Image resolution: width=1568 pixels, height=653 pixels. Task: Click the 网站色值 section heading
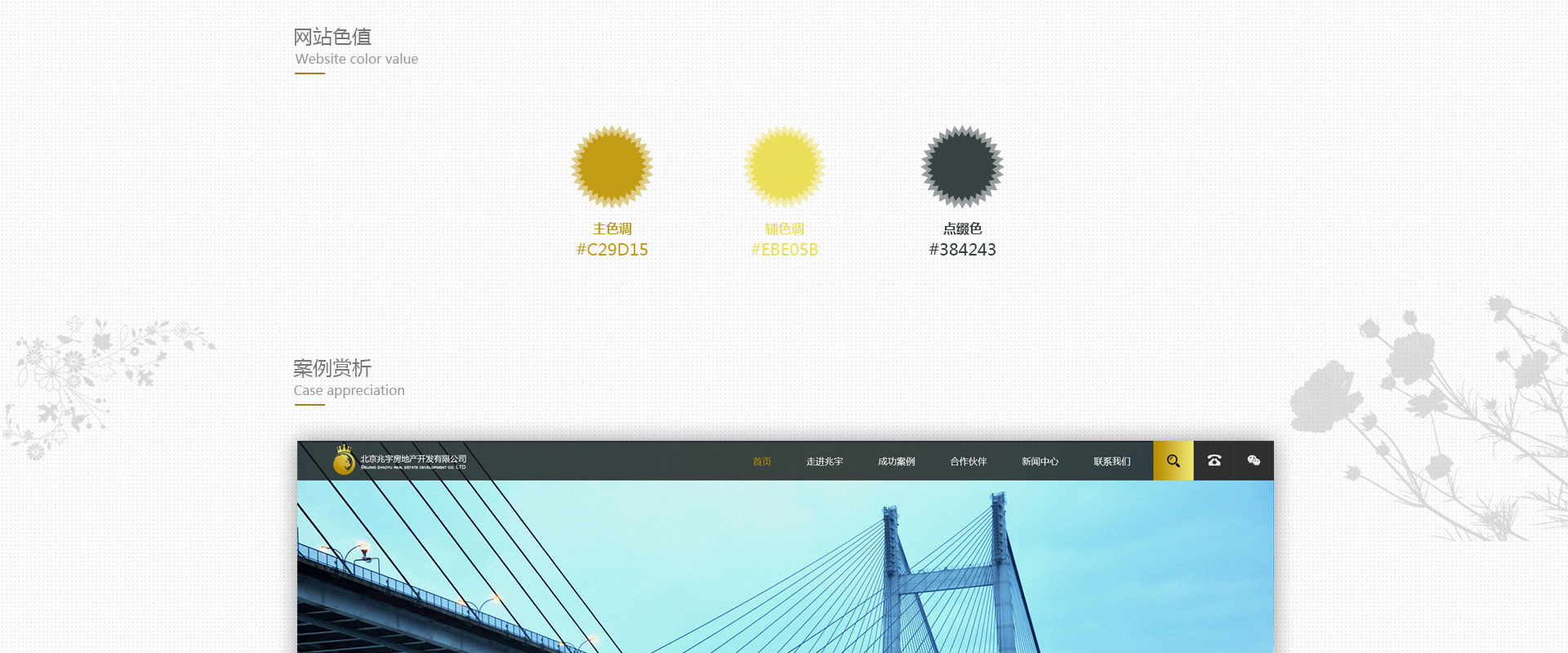[x=332, y=38]
